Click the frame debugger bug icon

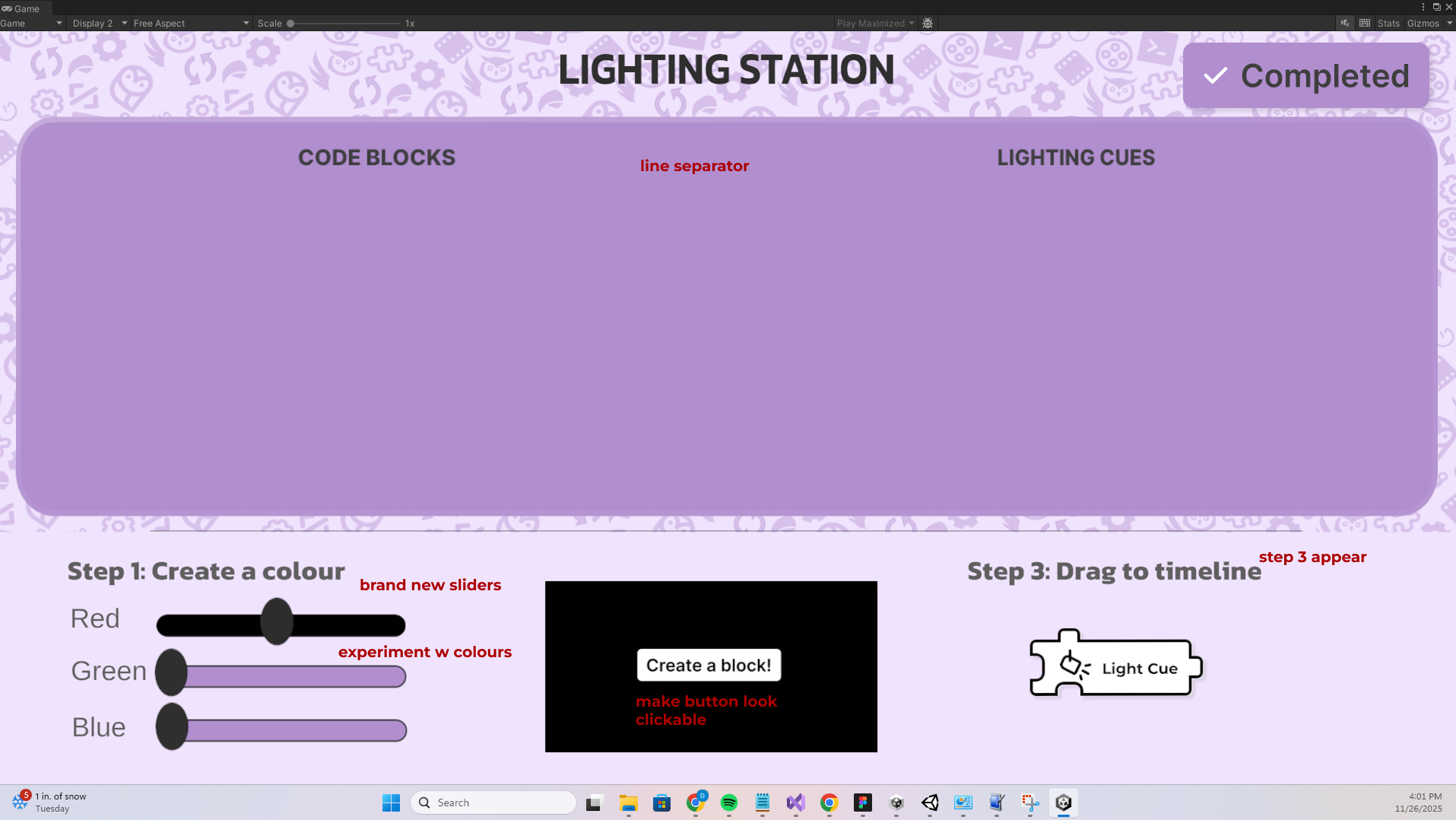click(928, 23)
